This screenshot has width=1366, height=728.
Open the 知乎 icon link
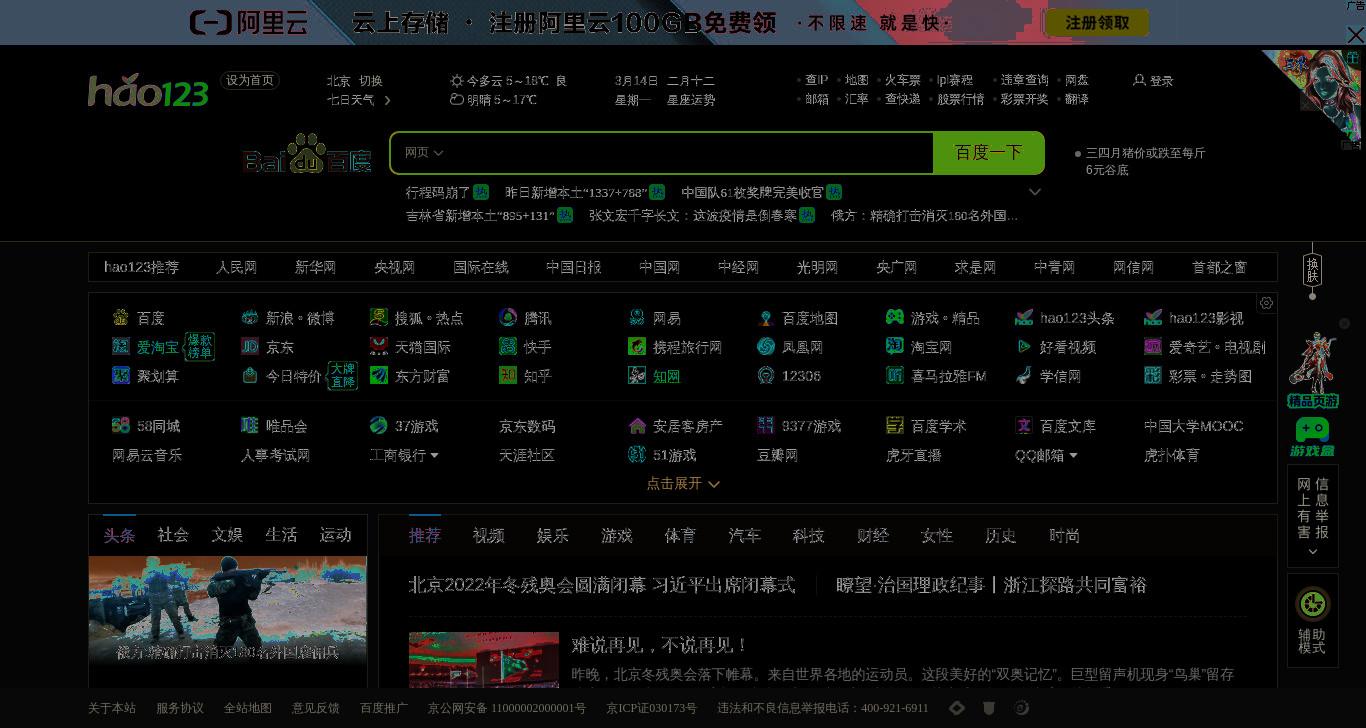point(508,376)
